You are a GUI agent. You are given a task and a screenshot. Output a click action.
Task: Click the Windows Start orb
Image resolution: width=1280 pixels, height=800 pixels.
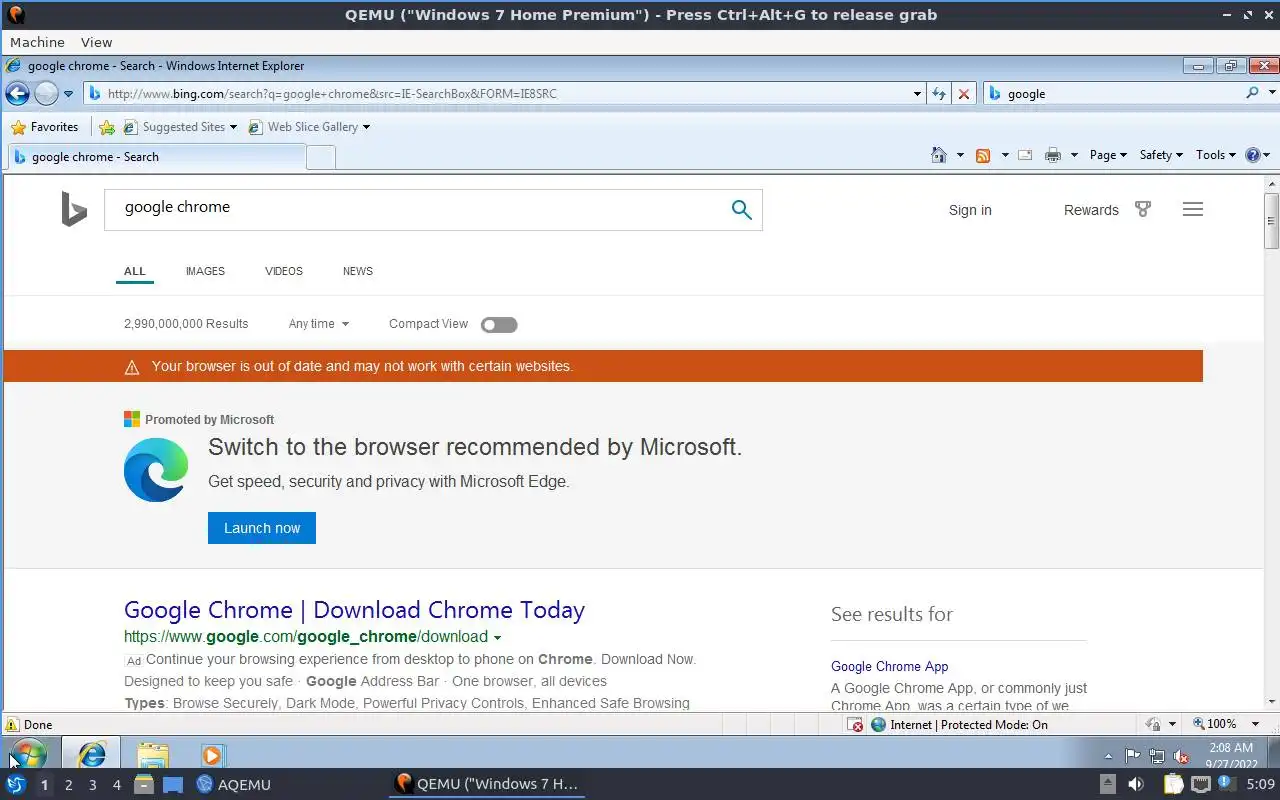click(x=27, y=753)
